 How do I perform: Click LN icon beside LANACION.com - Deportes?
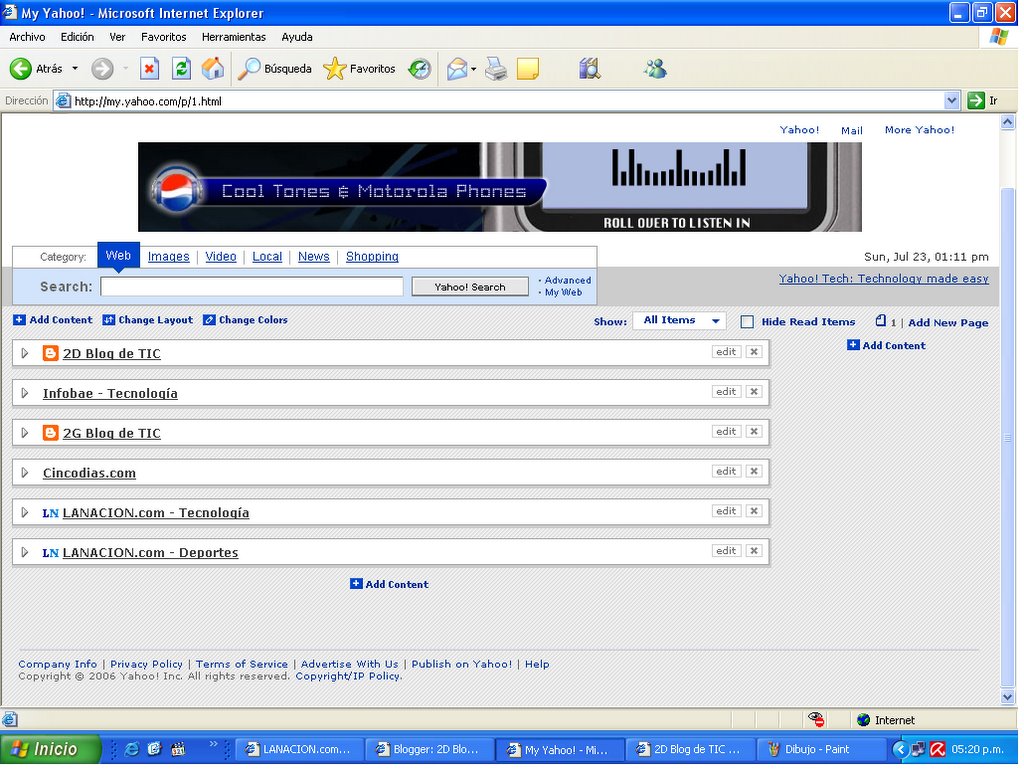point(50,553)
